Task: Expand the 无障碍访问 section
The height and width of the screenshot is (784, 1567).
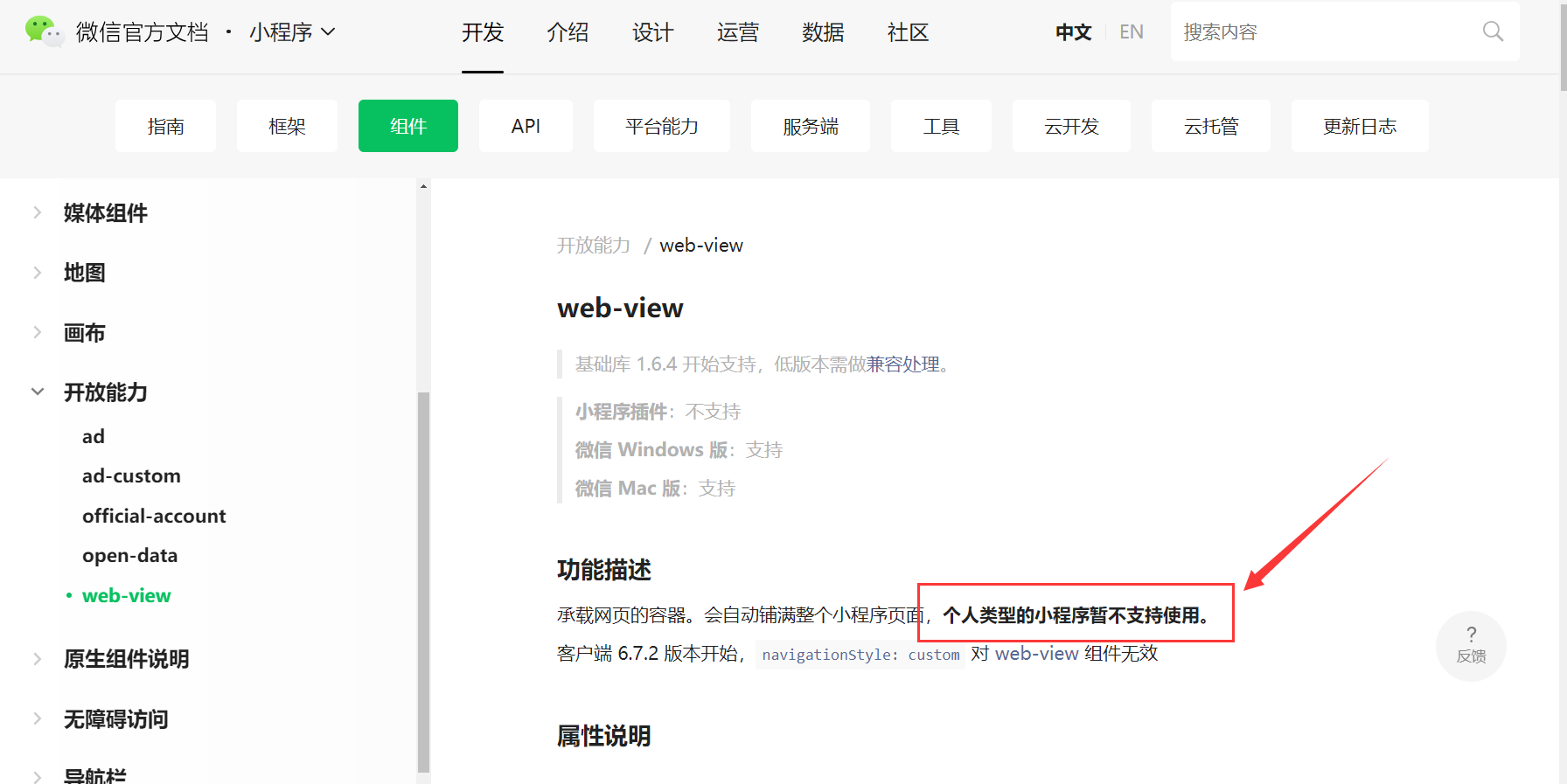Action: coord(37,719)
